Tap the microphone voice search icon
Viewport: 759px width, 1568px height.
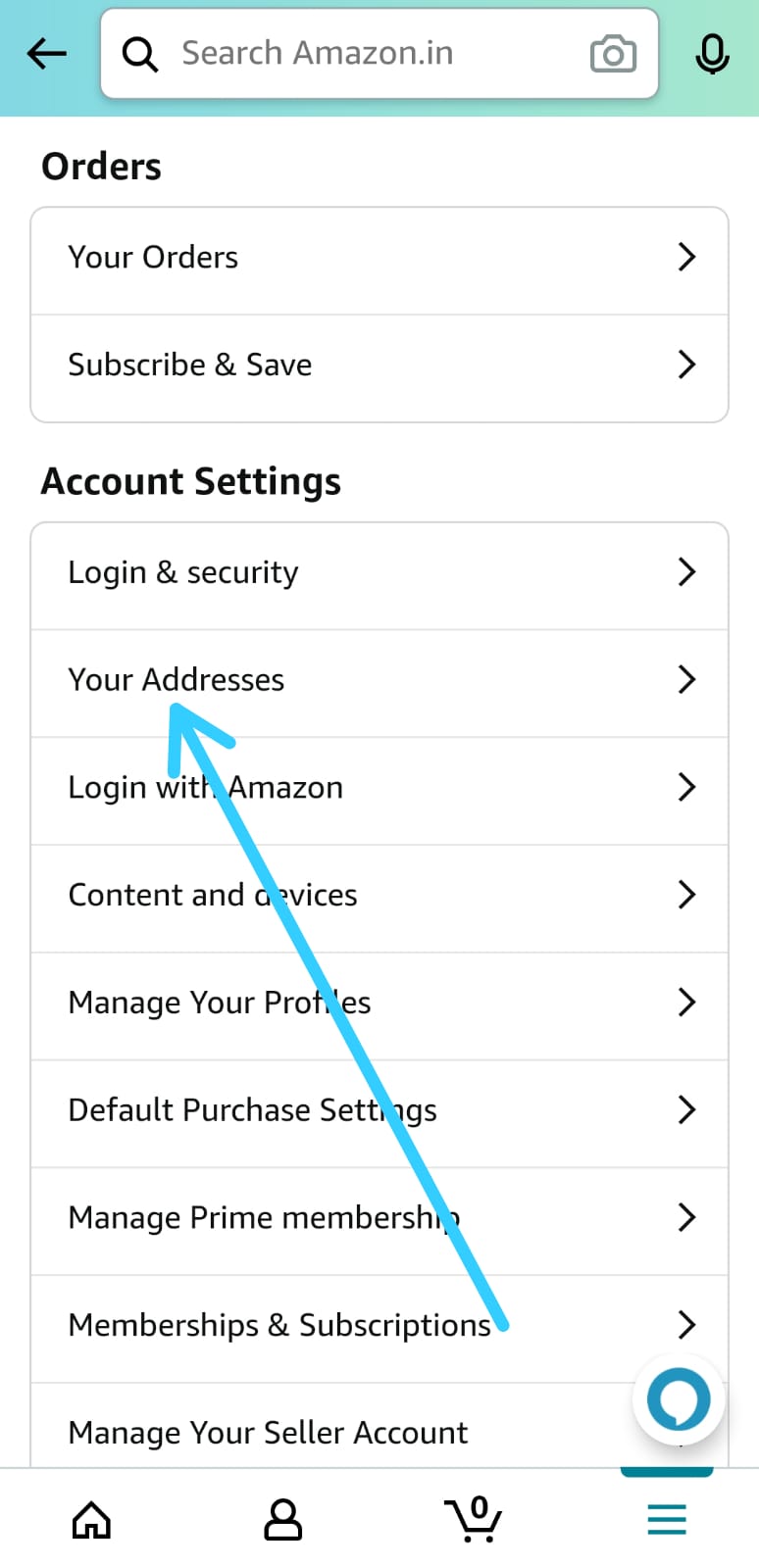pyautogui.click(x=713, y=54)
